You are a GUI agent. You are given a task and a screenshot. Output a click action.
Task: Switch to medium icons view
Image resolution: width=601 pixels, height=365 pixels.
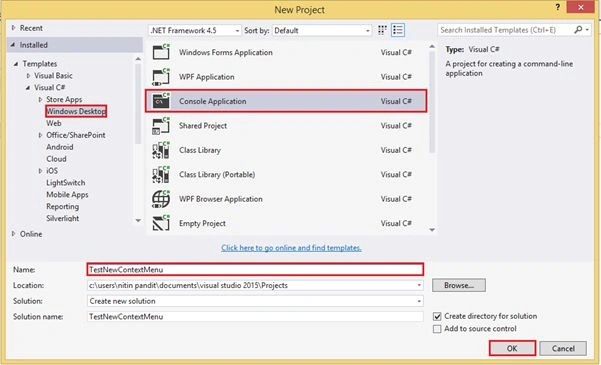click(x=382, y=30)
